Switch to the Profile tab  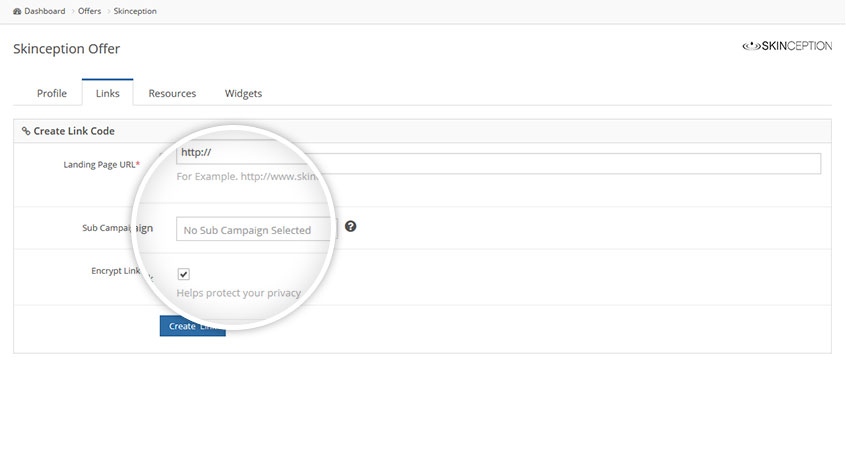click(x=52, y=94)
